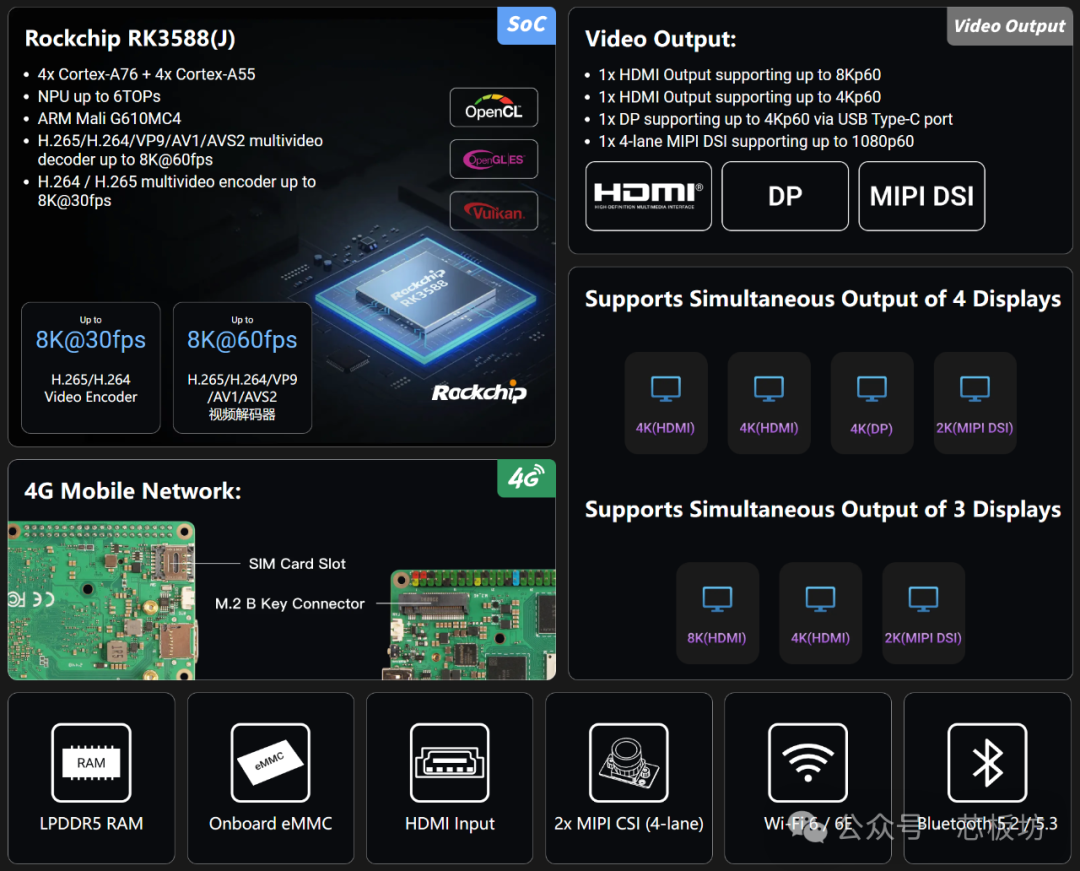Click the gray Video Output corner tag

point(1009,26)
